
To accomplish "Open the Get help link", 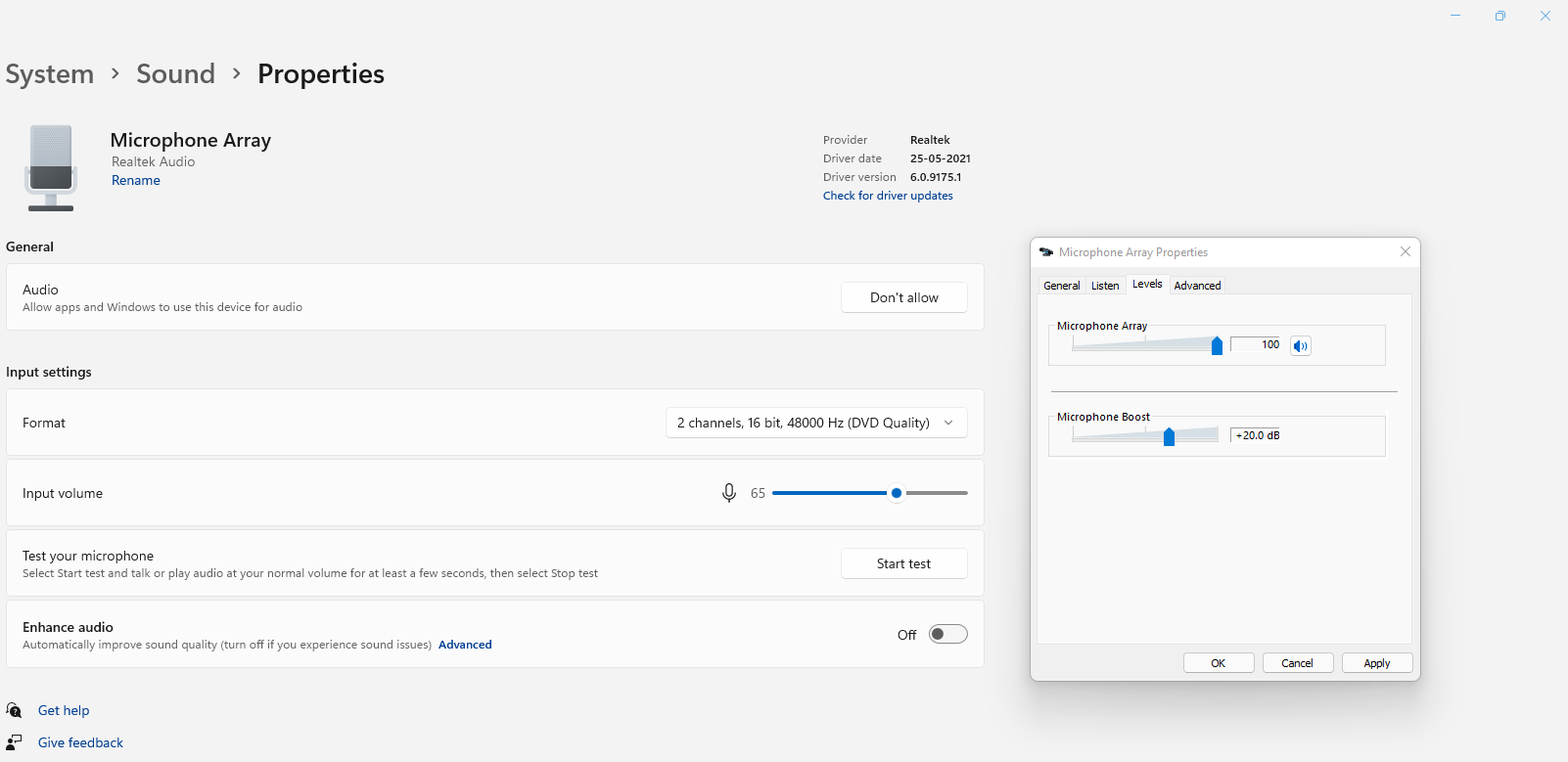I will click(x=64, y=710).
